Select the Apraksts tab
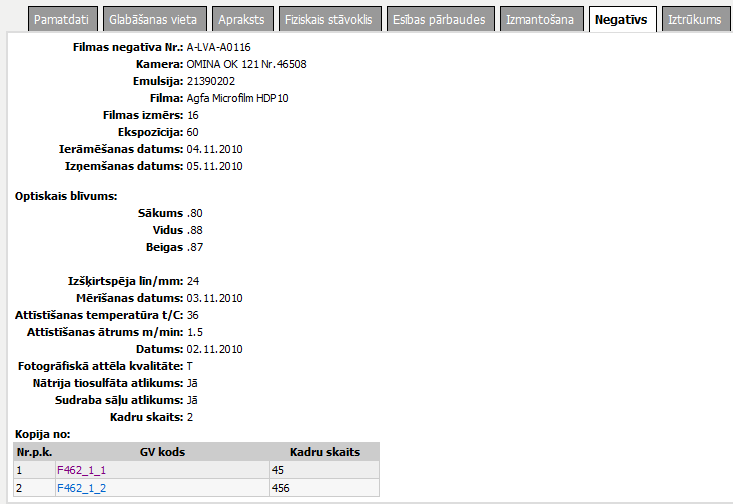733x504 pixels. pyautogui.click(x=242, y=19)
